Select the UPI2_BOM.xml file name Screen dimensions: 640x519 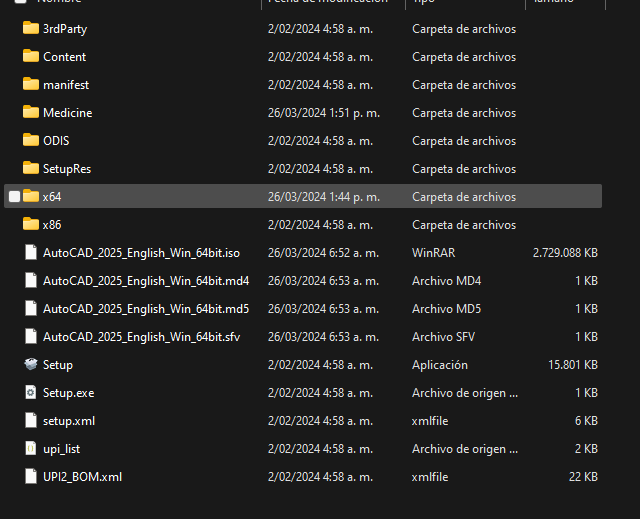click(82, 477)
